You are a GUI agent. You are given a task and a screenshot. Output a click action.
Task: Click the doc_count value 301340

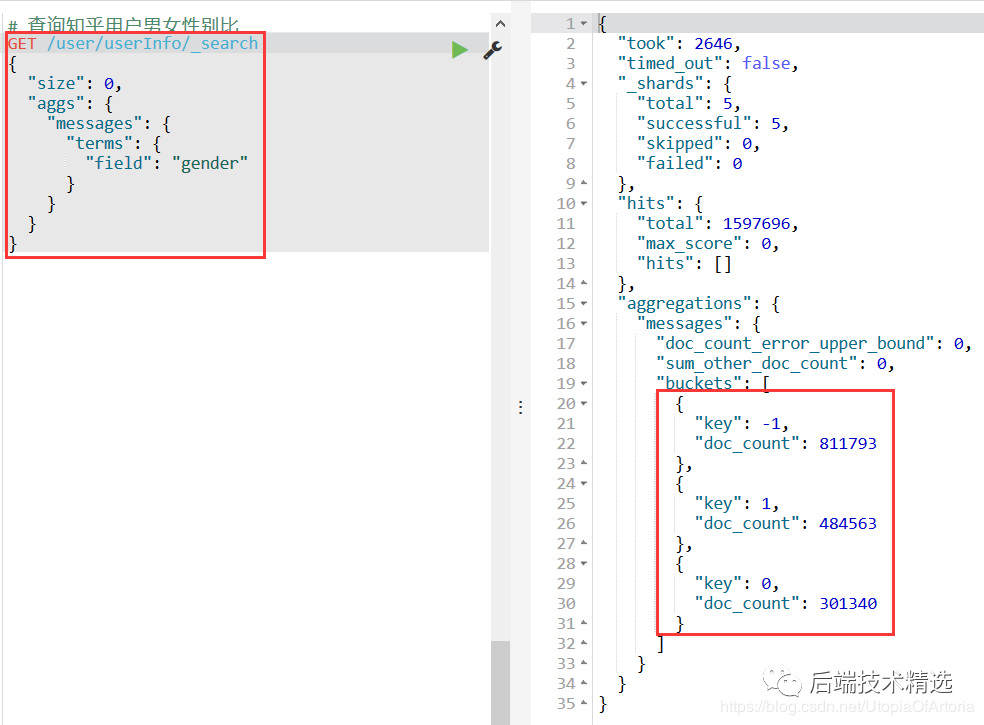(x=848, y=604)
